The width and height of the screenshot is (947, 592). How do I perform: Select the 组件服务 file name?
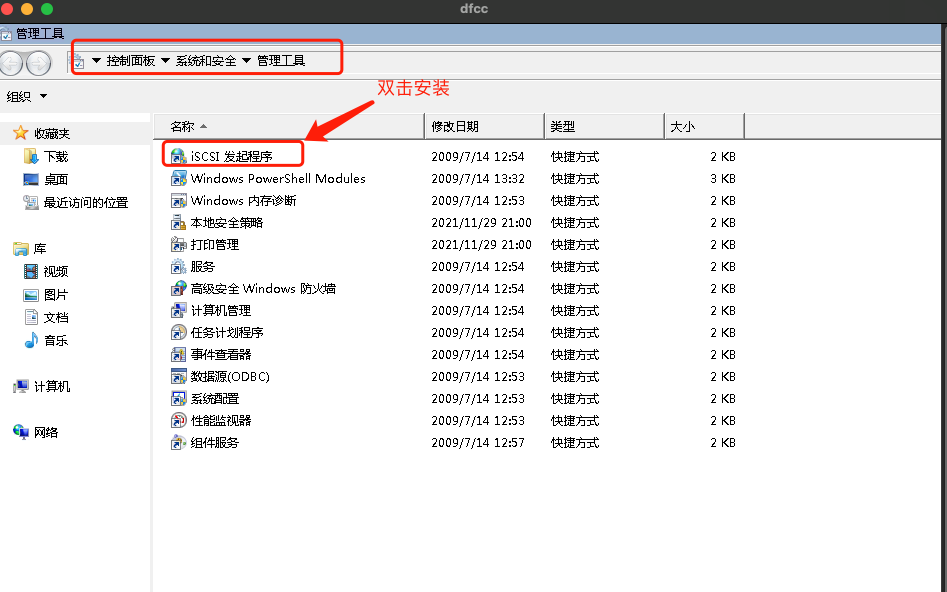point(215,443)
